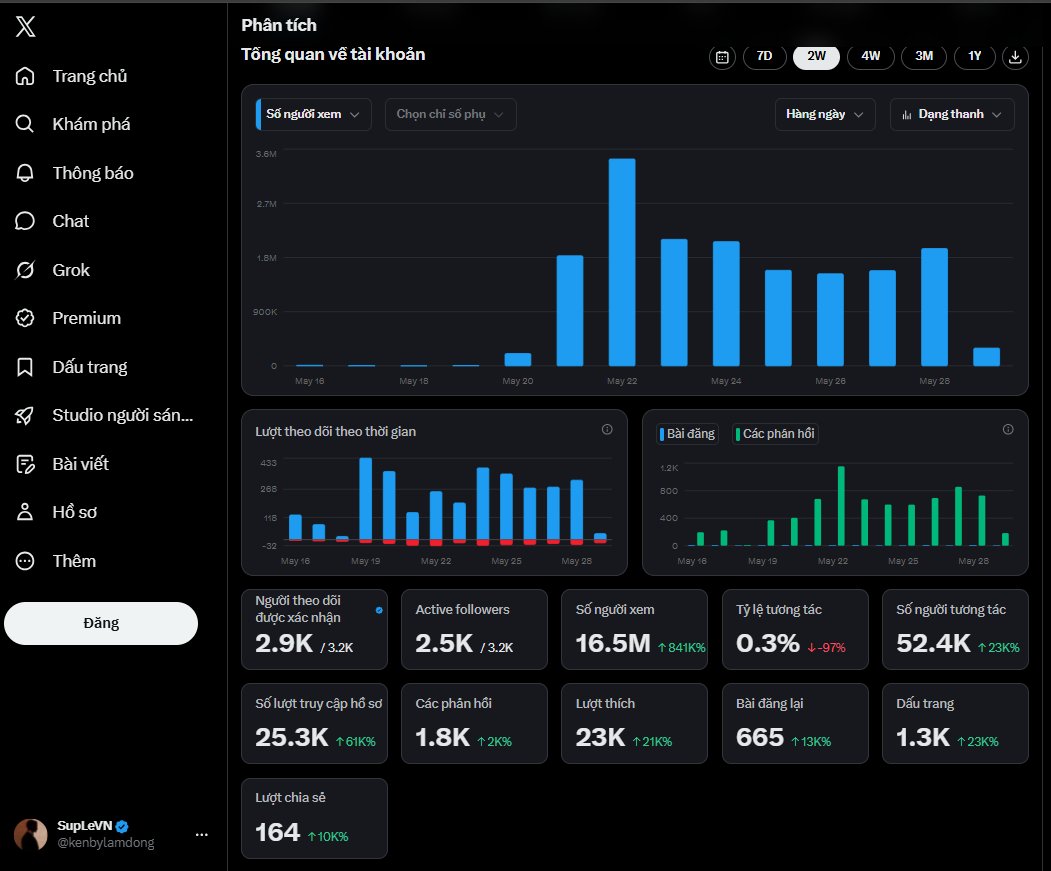The image size is (1051, 871).
Task: Click blue verified badge next to SupLeVN
Action: pyautogui.click(x=122, y=826)
